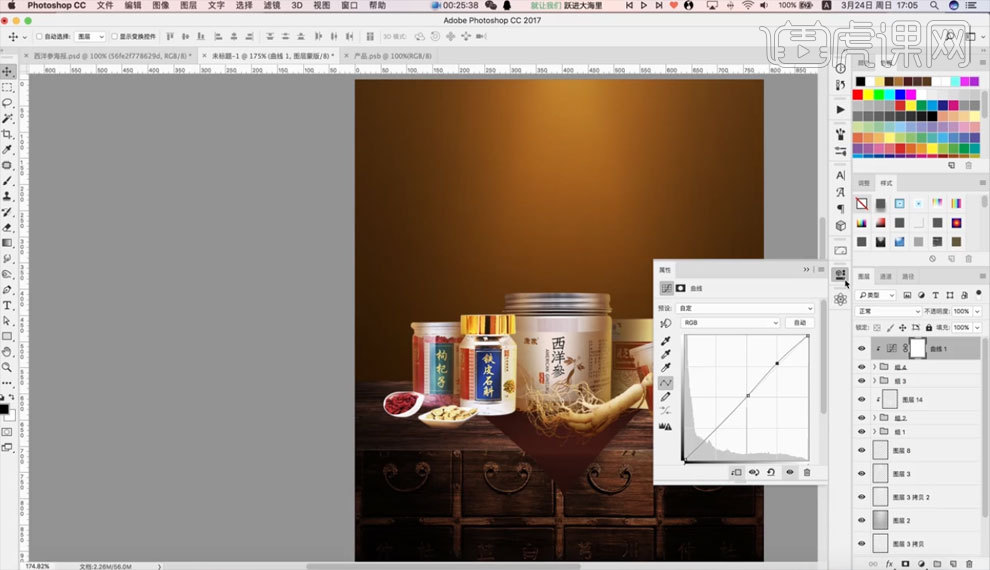990x570 pixels.
Task: Hide the 组 4 group
Action: coord(862,367)
